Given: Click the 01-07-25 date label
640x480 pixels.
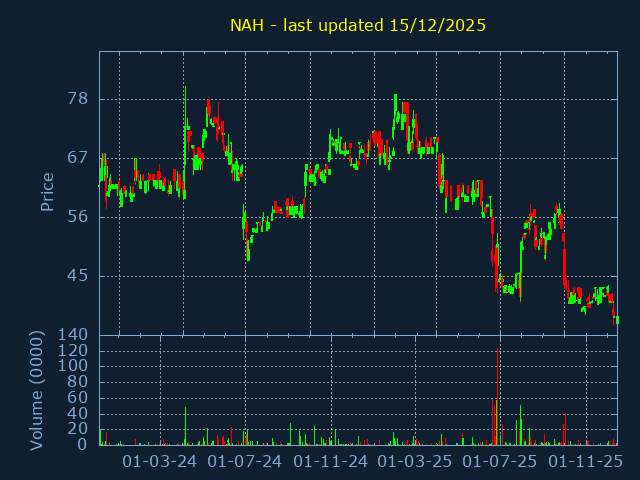Looking at the screenshot, I should [x=500, y=462].
